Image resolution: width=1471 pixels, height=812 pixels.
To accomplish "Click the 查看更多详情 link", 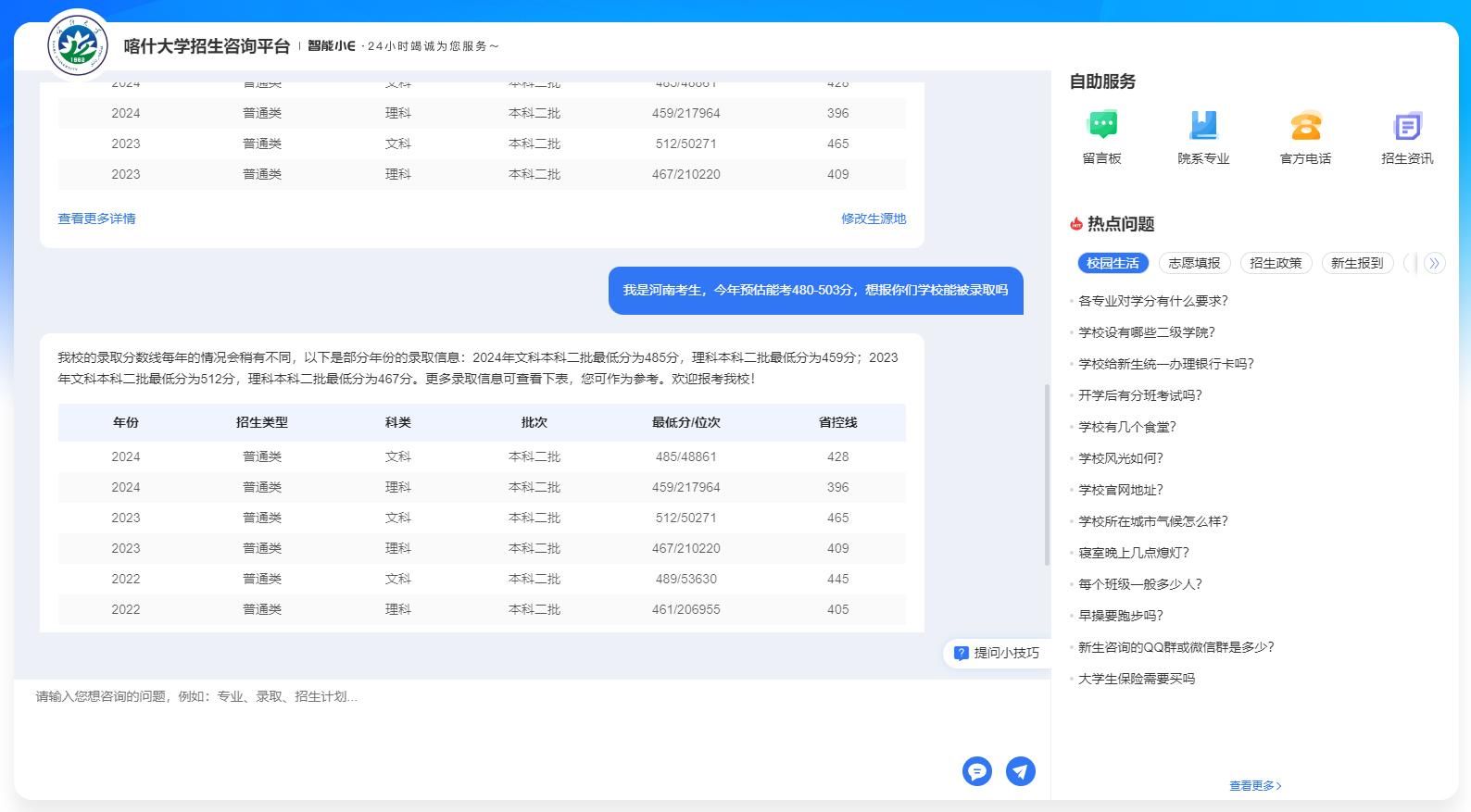I will [96, 219].
